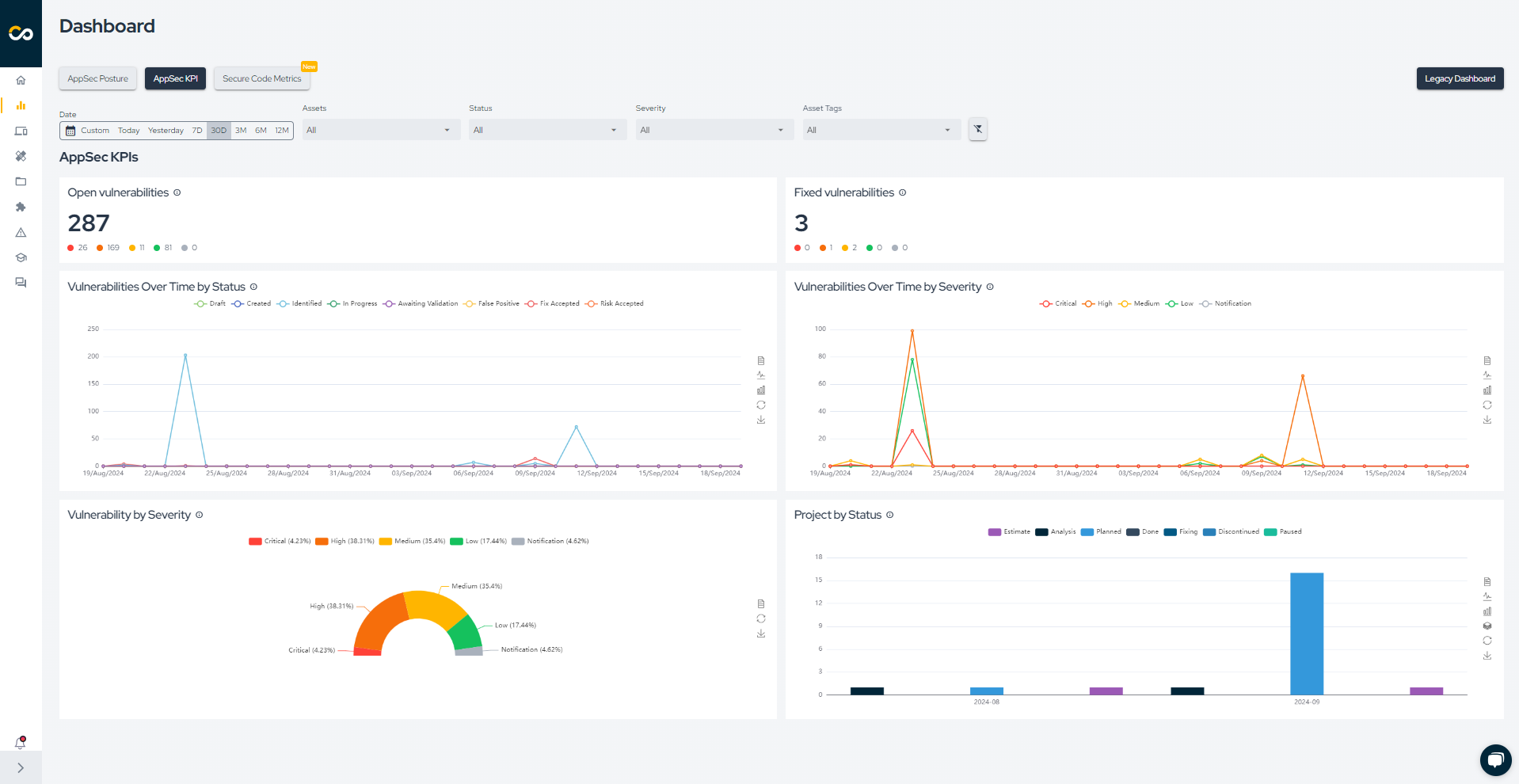
Task: Switch the Severity over time chart to bar view
Action: pyautogui.click(x=1487, y=390)
